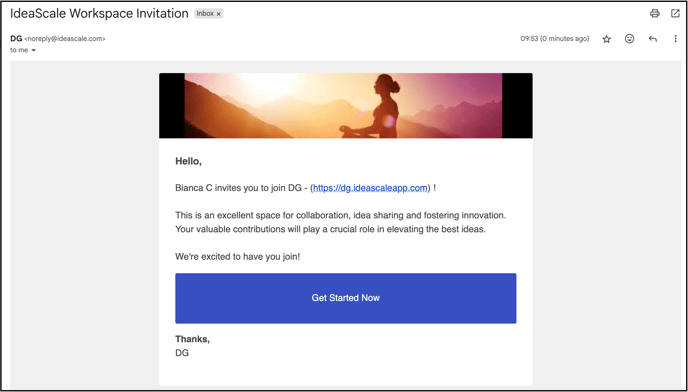This screenshot has height=392, width=688.
Task: Click the 'Hello,' greeting text
Action: point(189,162)
